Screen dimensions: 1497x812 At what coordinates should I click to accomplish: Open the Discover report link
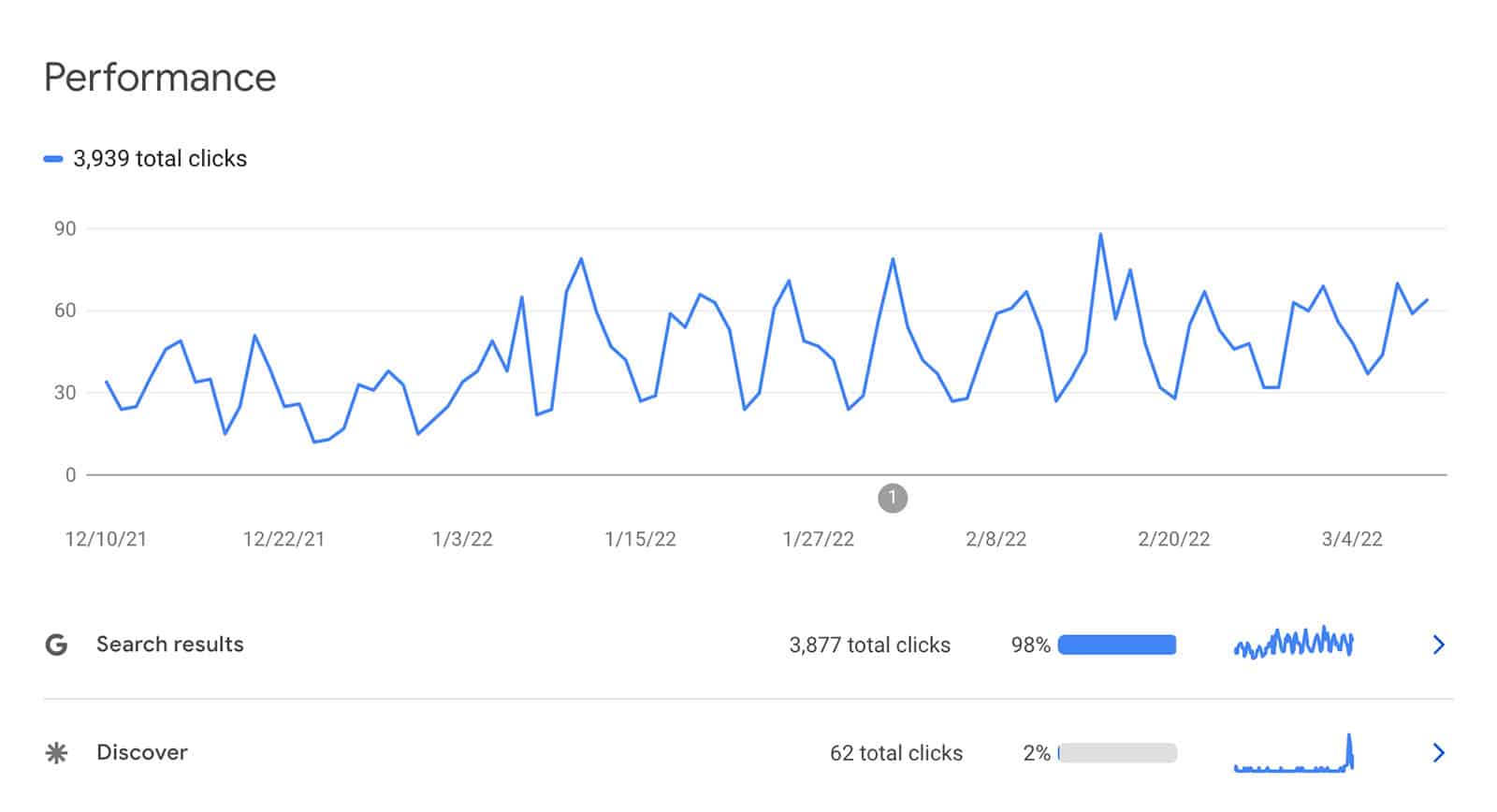point(142,753)
